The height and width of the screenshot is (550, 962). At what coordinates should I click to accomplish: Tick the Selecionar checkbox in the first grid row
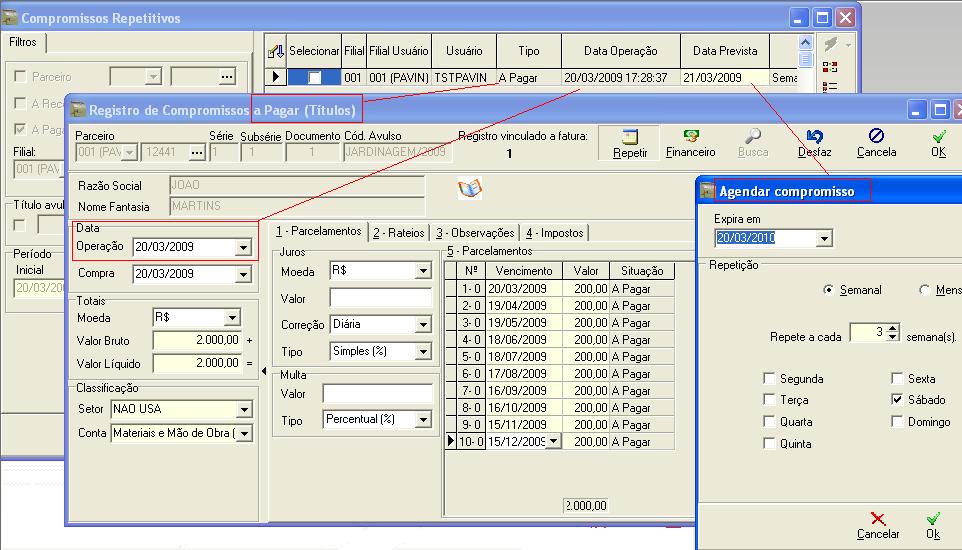315,77
